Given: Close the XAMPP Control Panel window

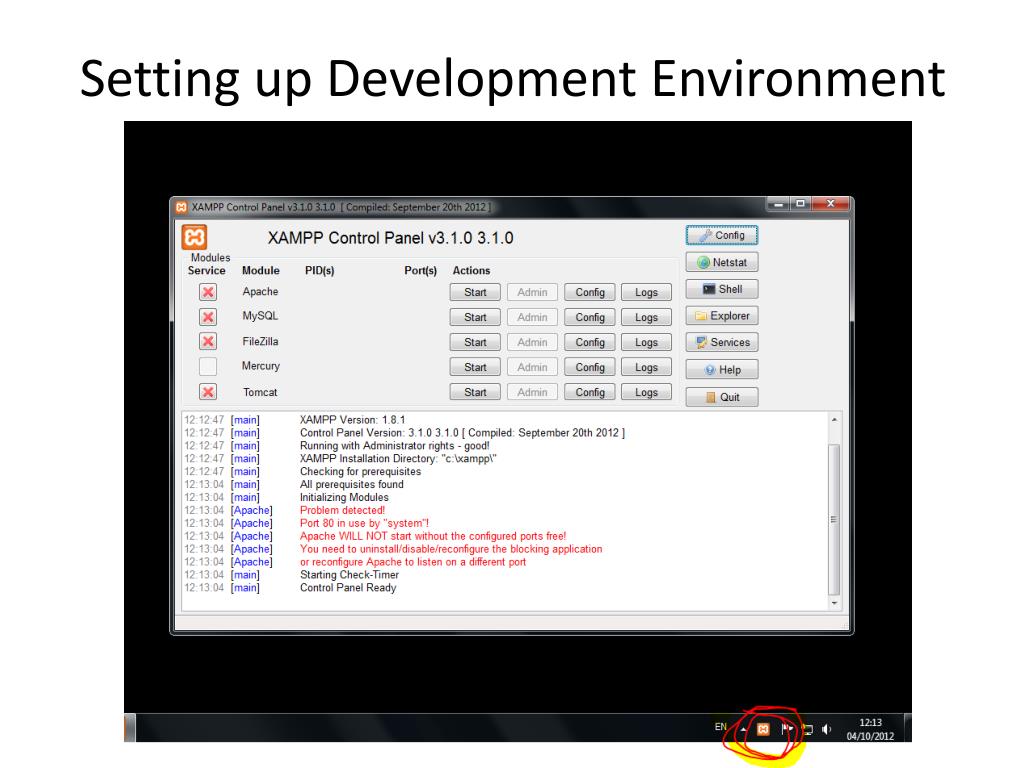Looking at the screenshot, I should [x=831, y=204].
